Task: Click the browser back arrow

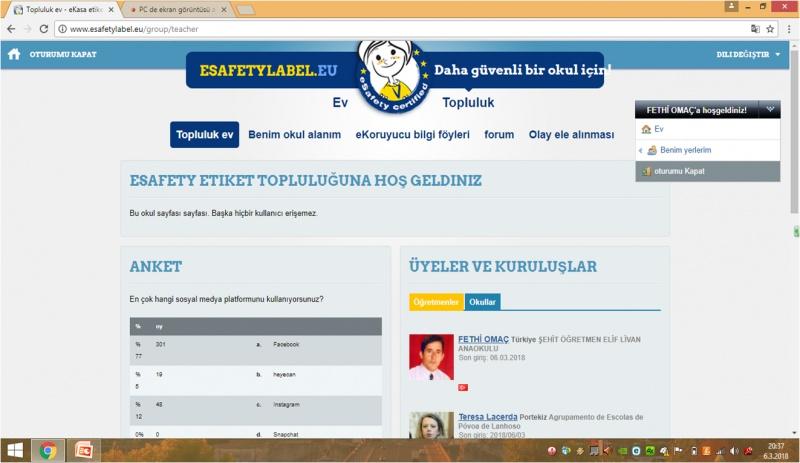Action: pos(11,29)
